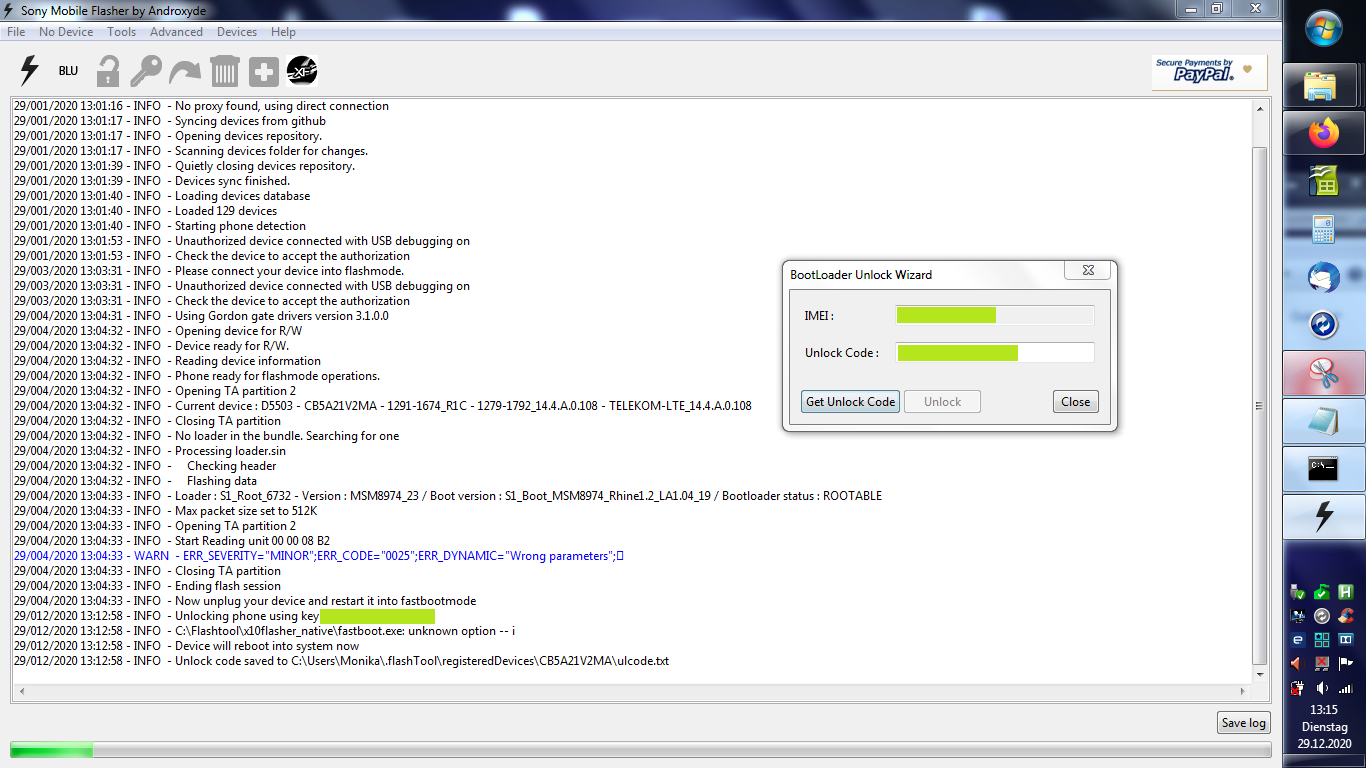
Task: Click the CCleaner tray icon
Action: 1346,616
